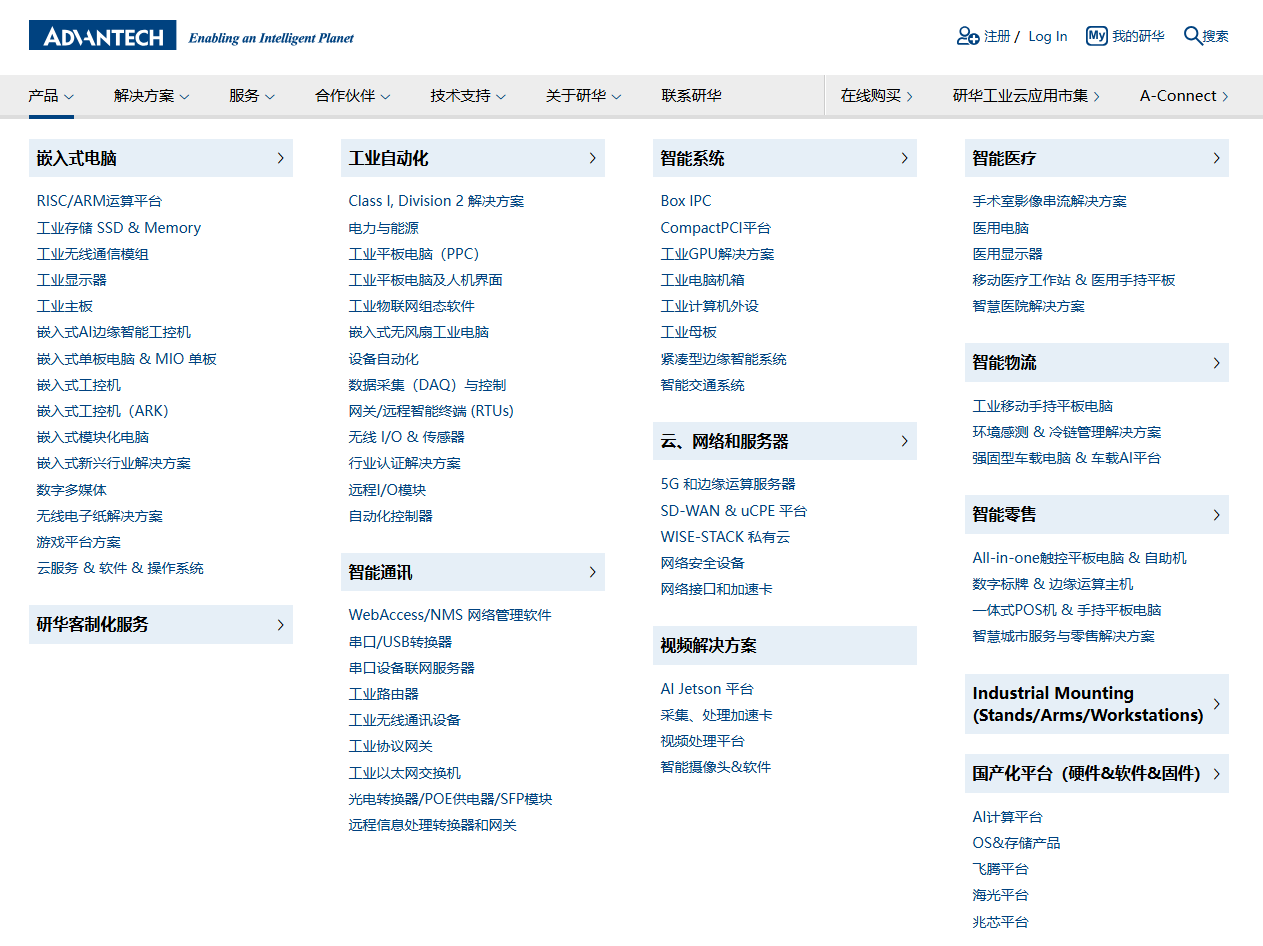1263x946 pixels.
Task: Open the 合作伙伴 menu
Action: [352, 96]
